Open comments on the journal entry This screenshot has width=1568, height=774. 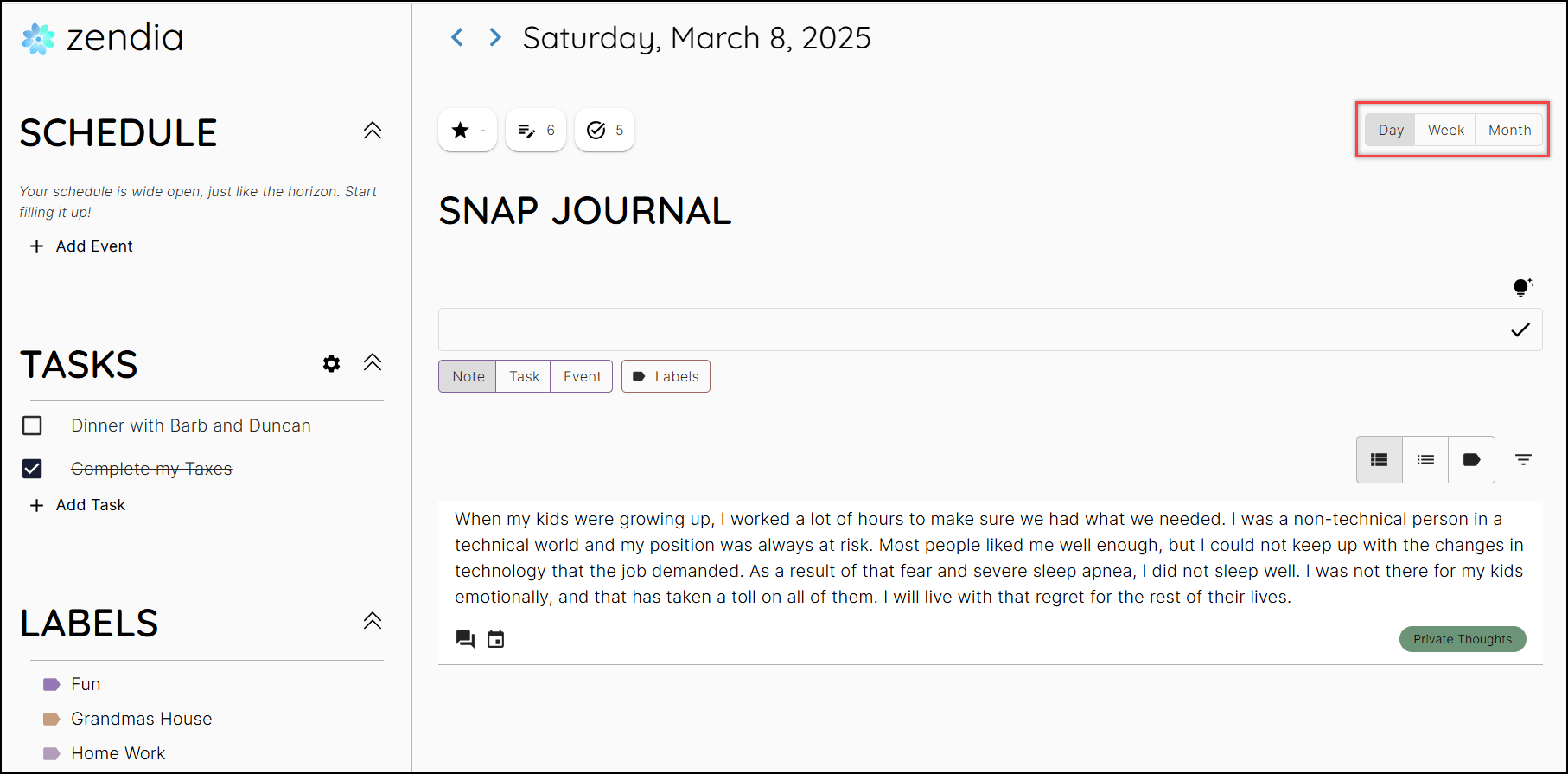click(465, 639)
